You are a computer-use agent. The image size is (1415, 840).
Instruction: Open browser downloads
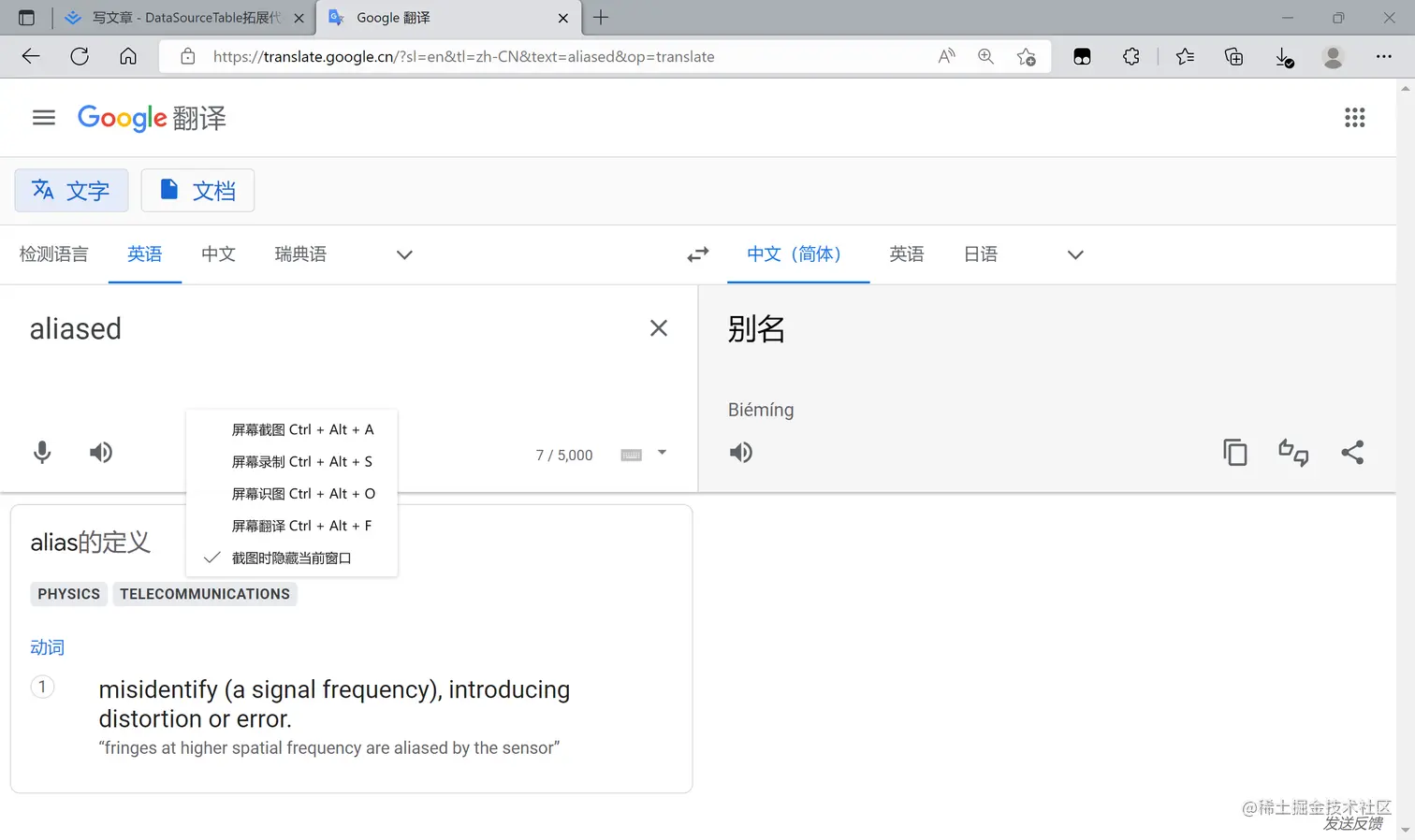[x=1285, y=58]
